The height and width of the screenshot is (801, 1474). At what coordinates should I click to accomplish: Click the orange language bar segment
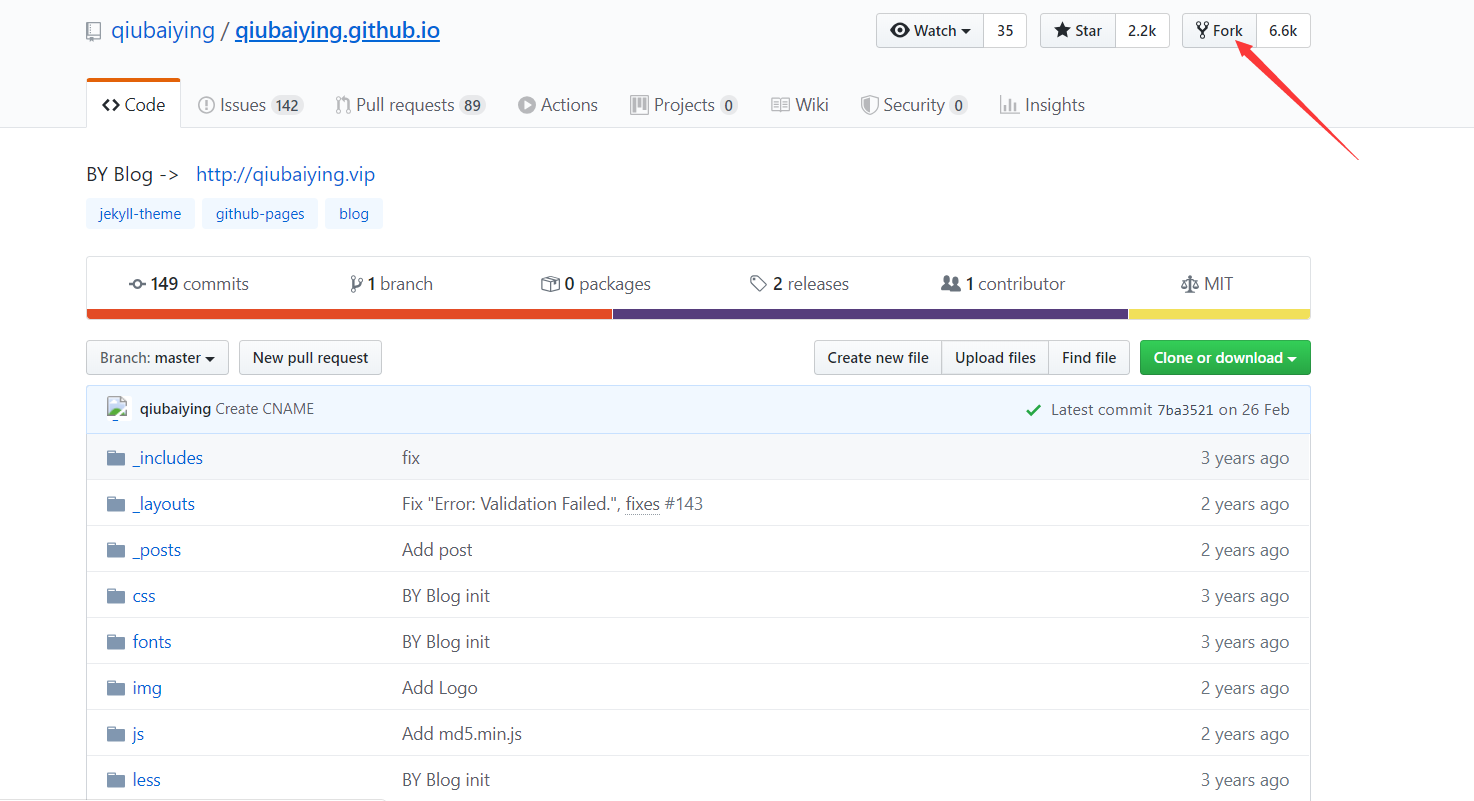pyautogui.click(x=349, y=314)
